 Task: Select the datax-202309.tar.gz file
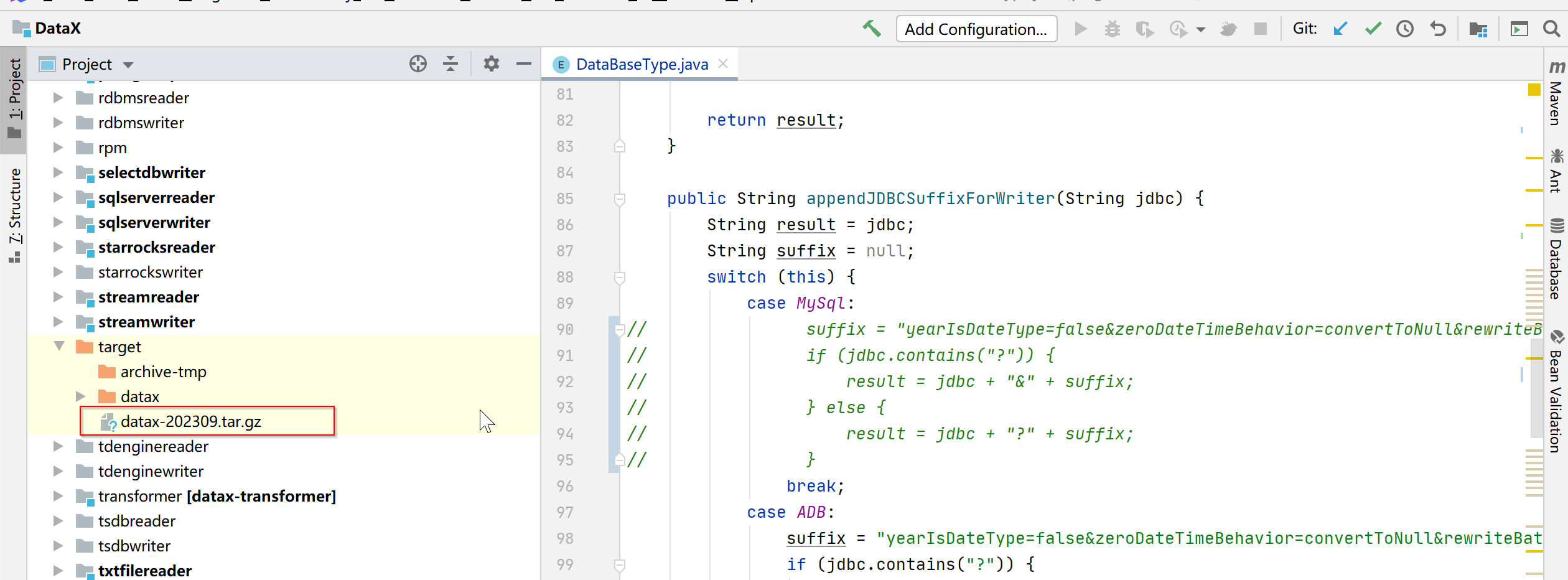tap(191, 421)
